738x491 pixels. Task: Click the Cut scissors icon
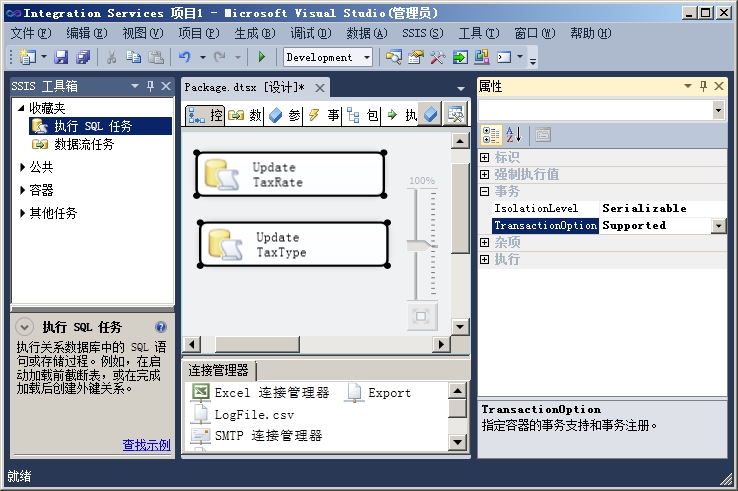112,57
